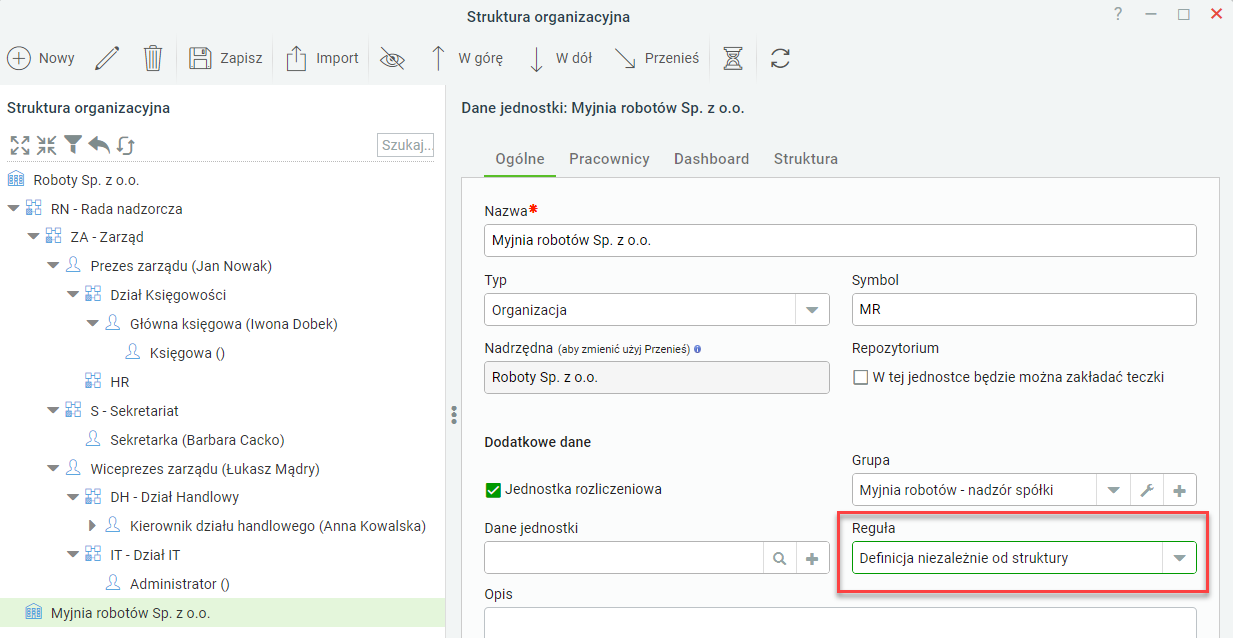The height and width of the screenshot is (638, 1233).
Task: Click the collapse-all arrows icon in tree panel
Action: tap(46, 145)
